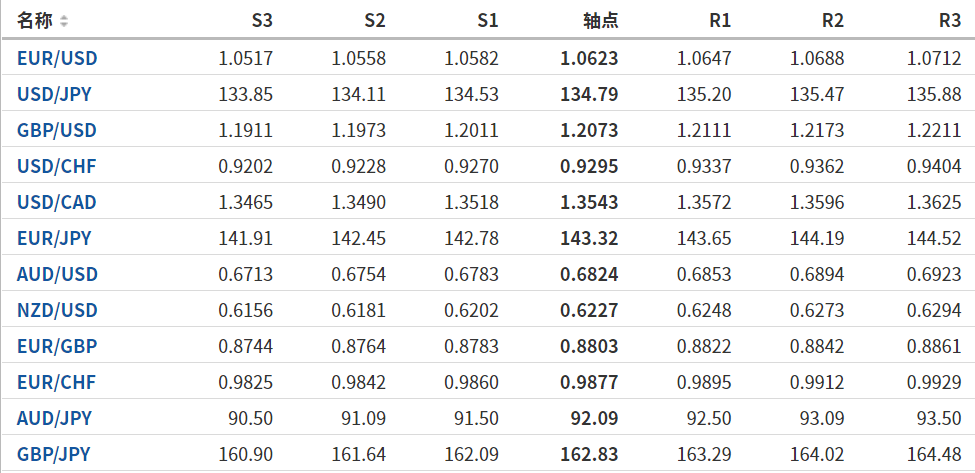Select the R2 column header
The width and height of the screenshot is (975, 473).
click(832, 21)
